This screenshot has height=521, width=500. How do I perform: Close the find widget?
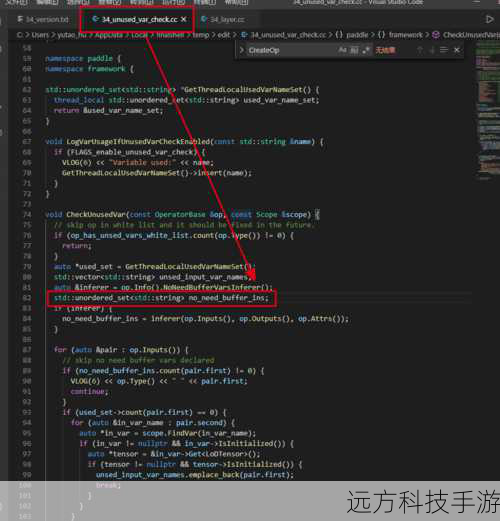[x=457, y=50]
